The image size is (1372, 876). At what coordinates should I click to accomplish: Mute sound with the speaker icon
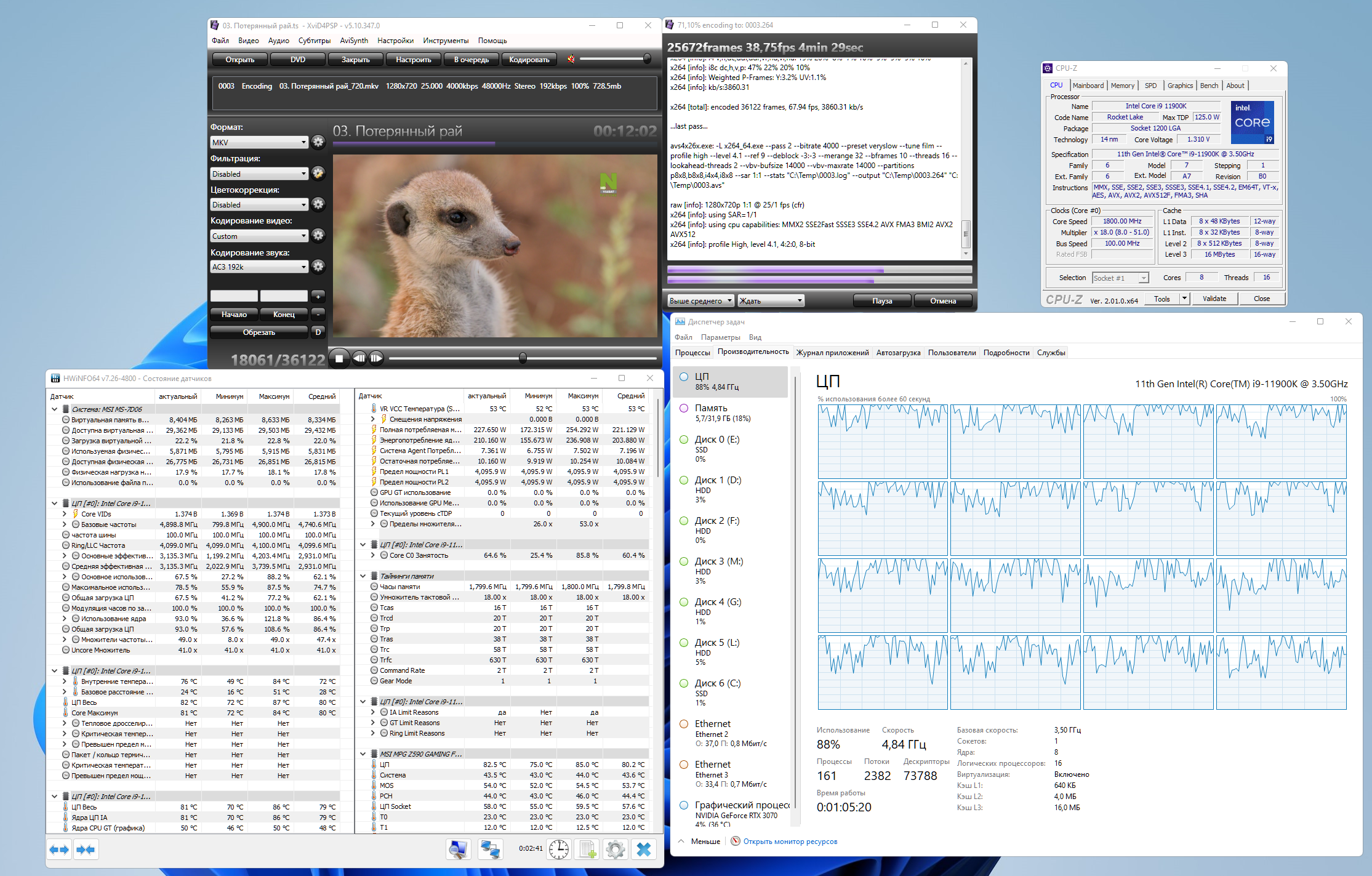[x=571, y=59]
